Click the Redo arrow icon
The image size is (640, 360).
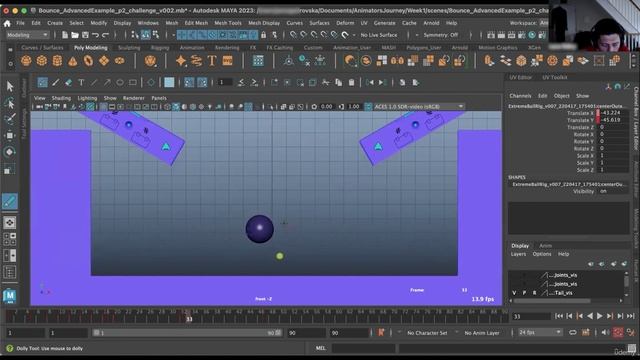[x=105, y=35]
